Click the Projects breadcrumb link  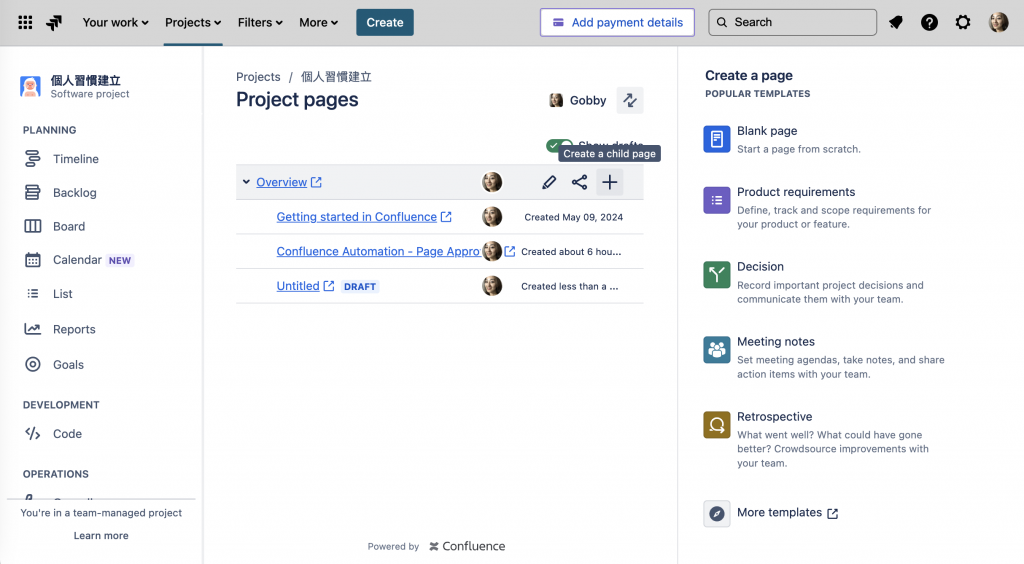click(x=258, y=77)
